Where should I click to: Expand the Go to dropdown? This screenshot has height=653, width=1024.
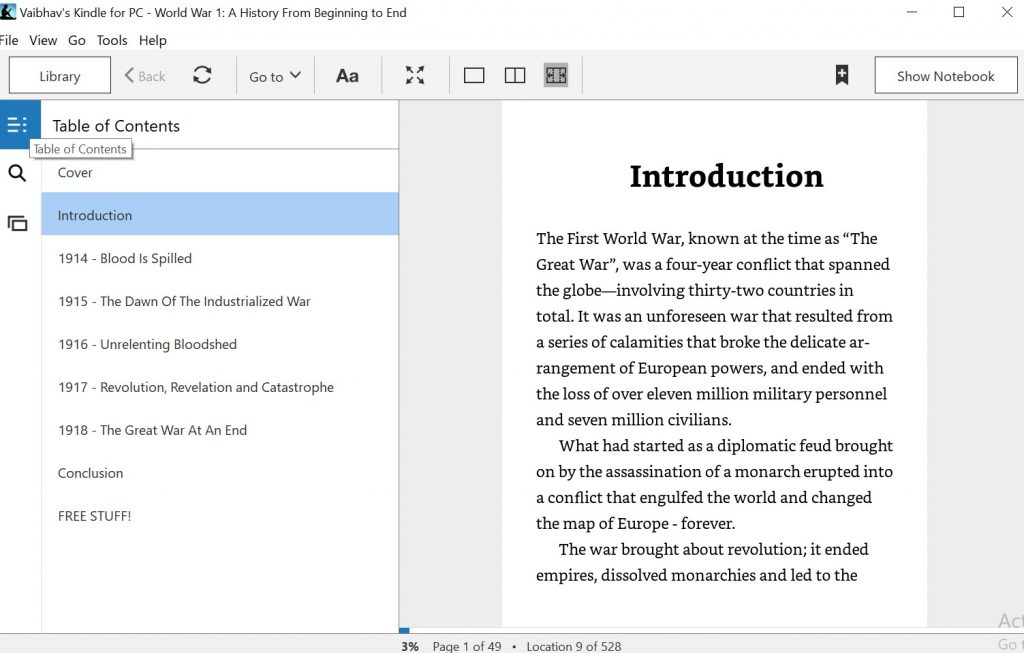coord(275,76)
